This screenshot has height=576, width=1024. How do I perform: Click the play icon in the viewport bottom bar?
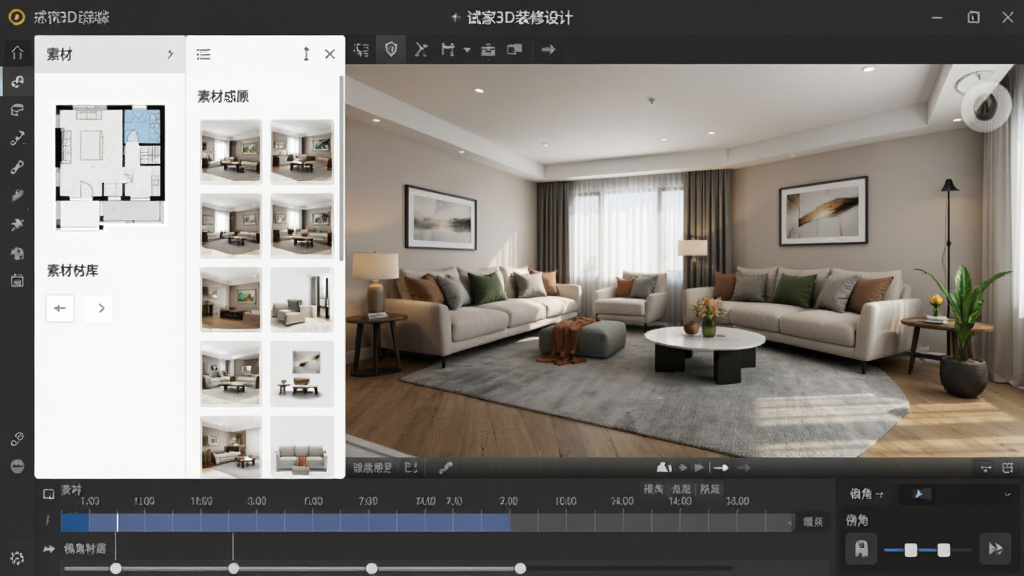tap(699, 468)
